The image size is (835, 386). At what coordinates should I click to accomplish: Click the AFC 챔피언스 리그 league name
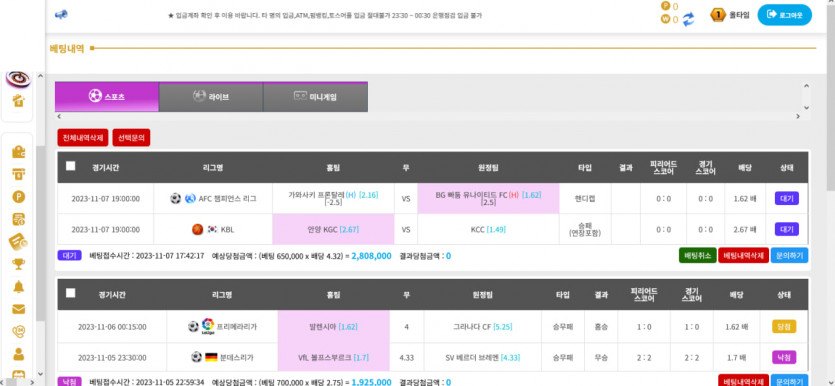pos(227,199)
